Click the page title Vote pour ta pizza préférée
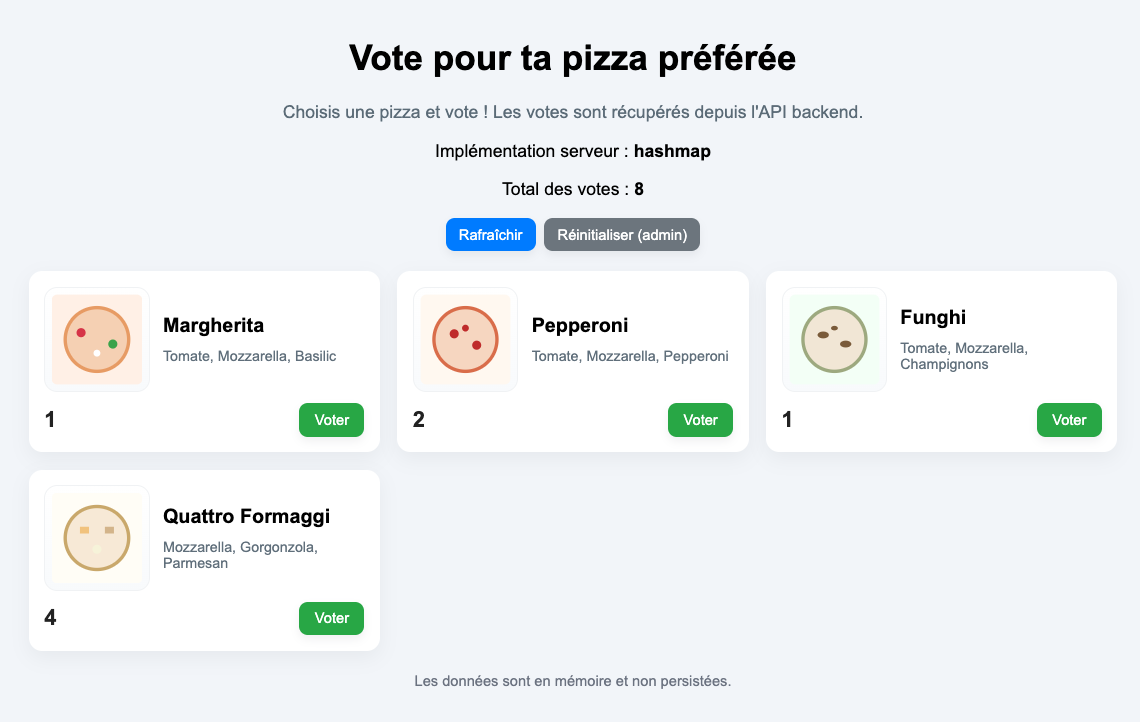The image size is (1140, 722). (571, 58)
